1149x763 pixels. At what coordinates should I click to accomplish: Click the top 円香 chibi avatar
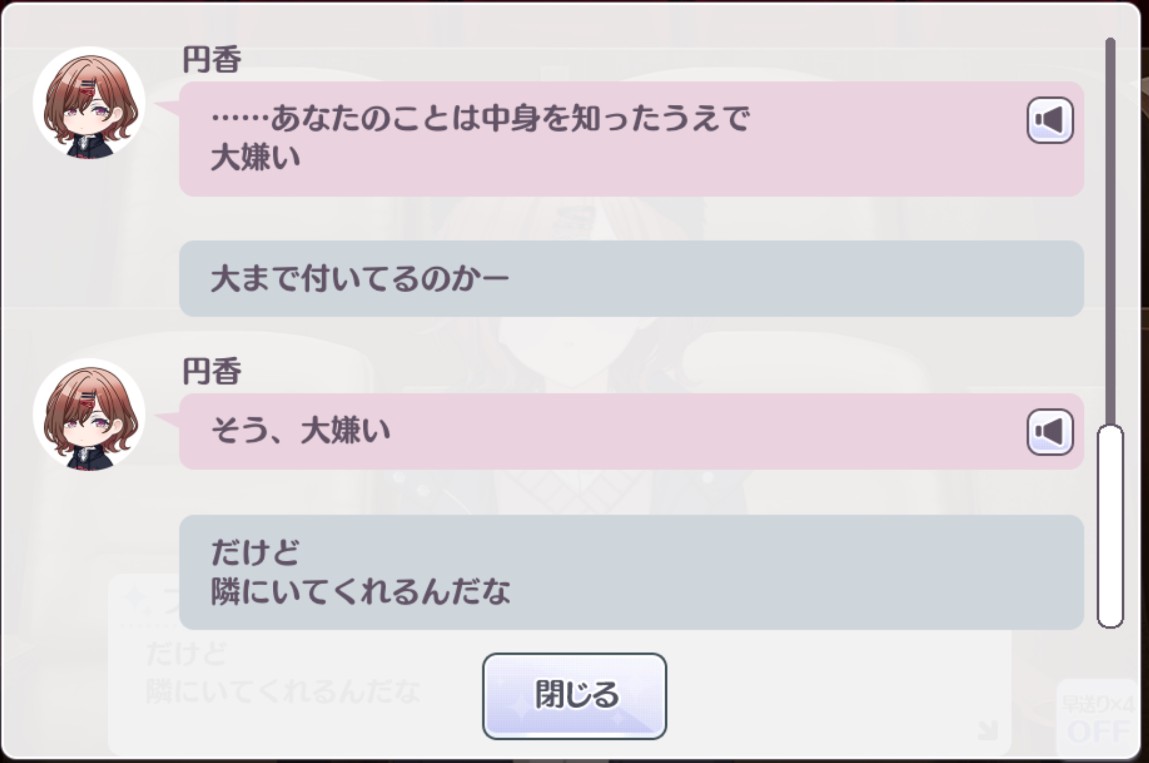89,103
